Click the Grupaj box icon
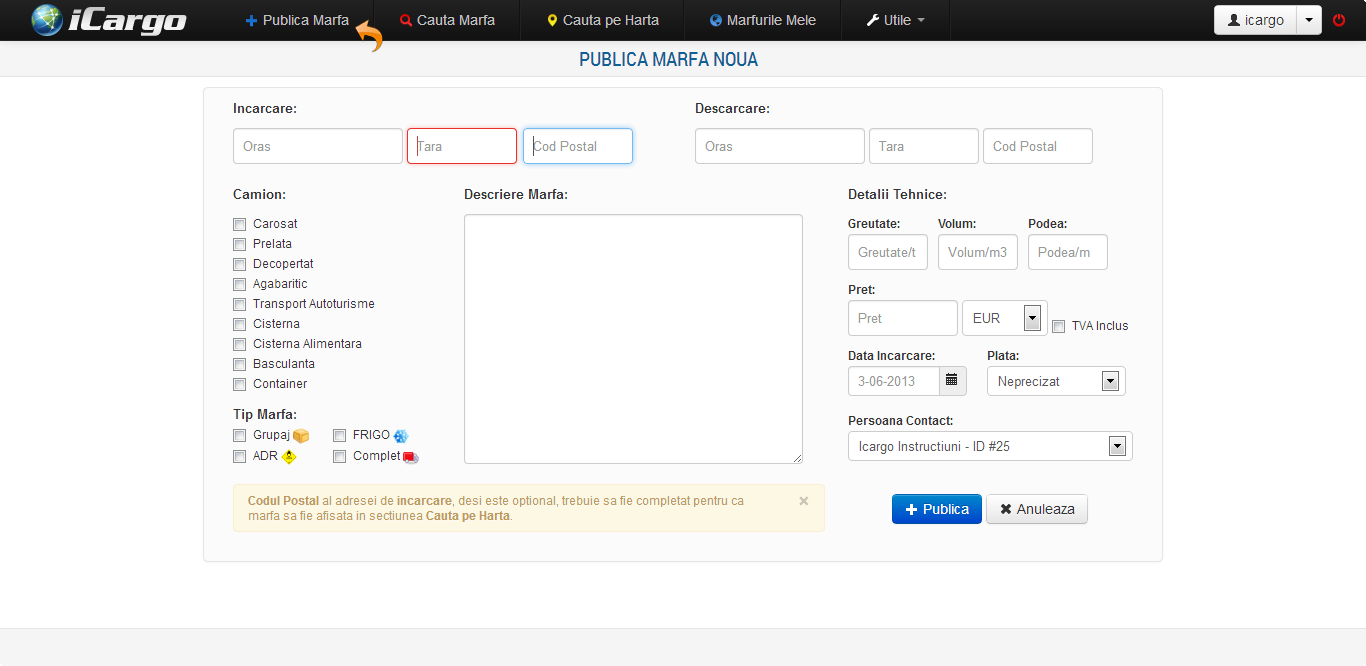Viewport: 1366px width, 666px height. coord(301,436)
